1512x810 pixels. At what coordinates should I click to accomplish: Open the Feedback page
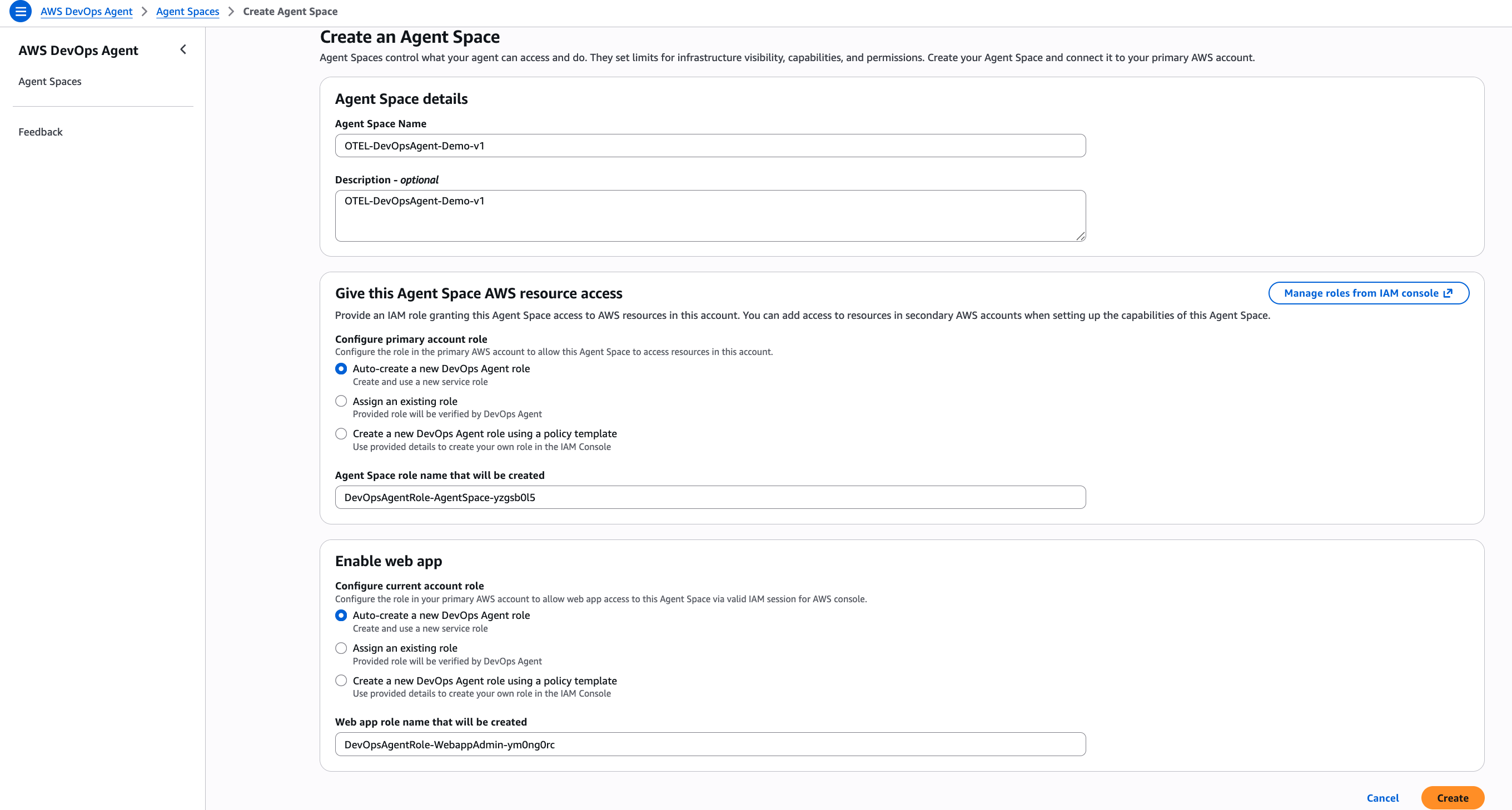(40, 131)
